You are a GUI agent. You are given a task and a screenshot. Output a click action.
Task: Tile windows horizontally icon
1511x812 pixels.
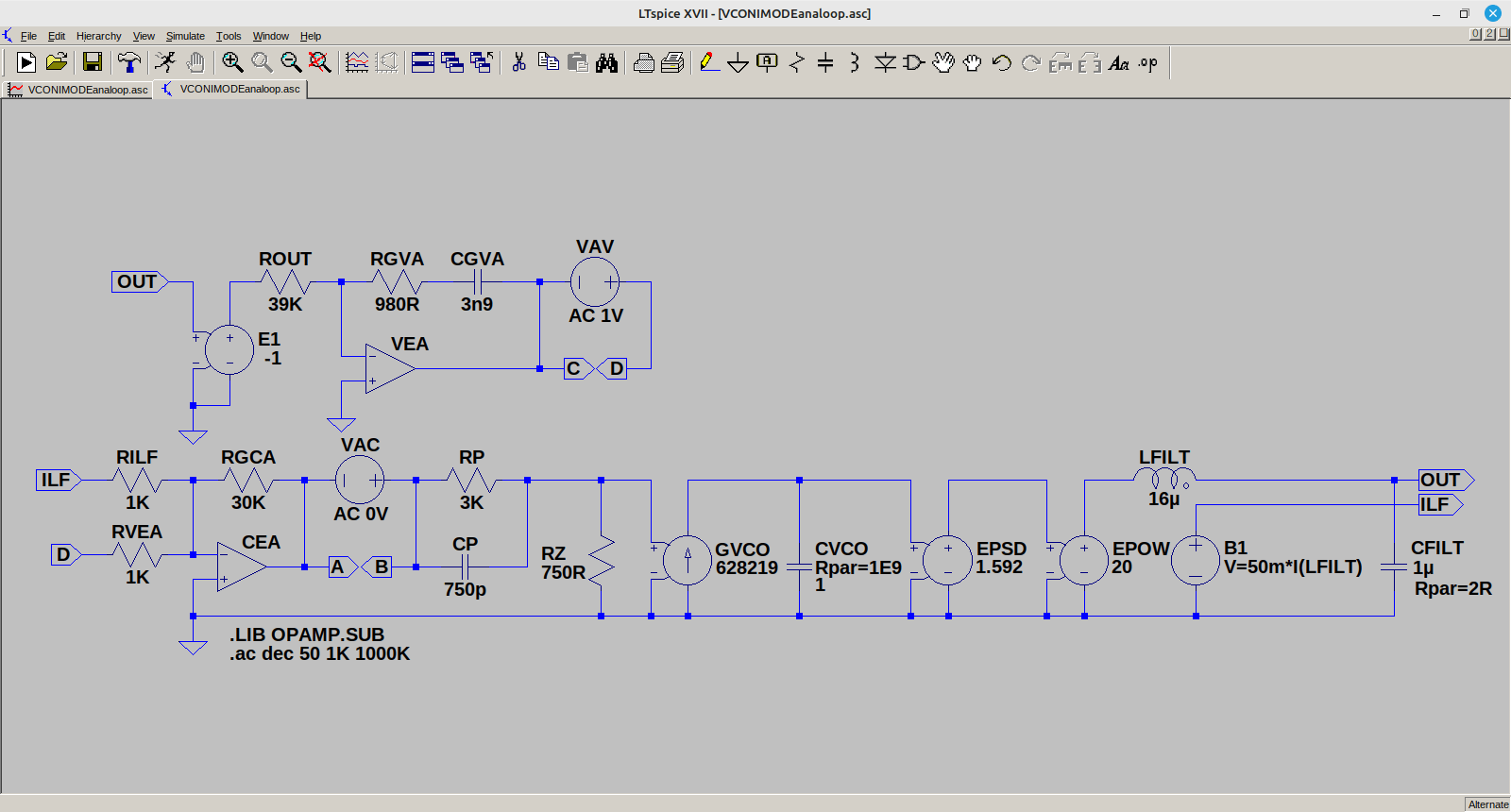point(423,62)
